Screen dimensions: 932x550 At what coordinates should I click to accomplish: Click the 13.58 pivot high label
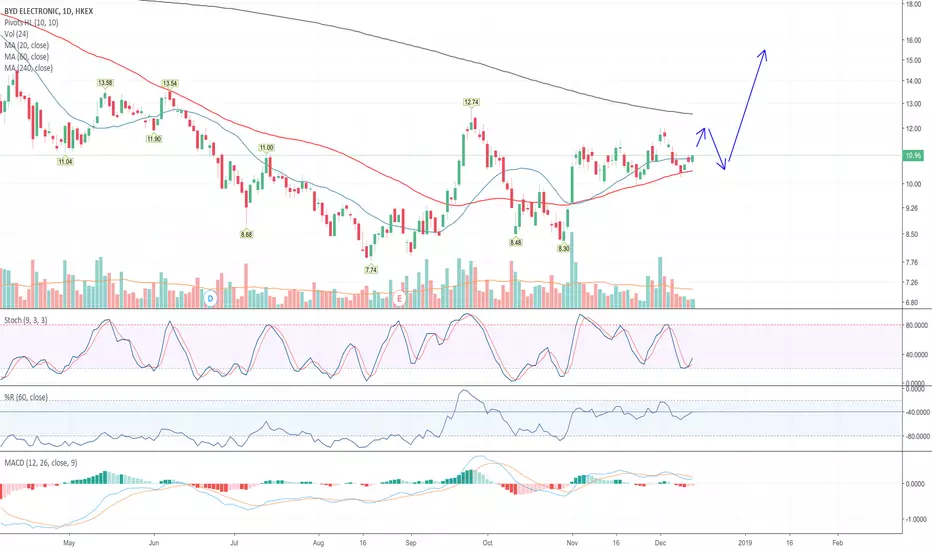105,83
